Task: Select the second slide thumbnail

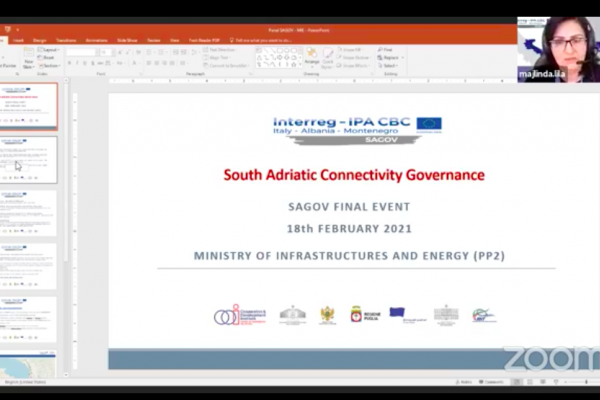Action: (29, 160)
